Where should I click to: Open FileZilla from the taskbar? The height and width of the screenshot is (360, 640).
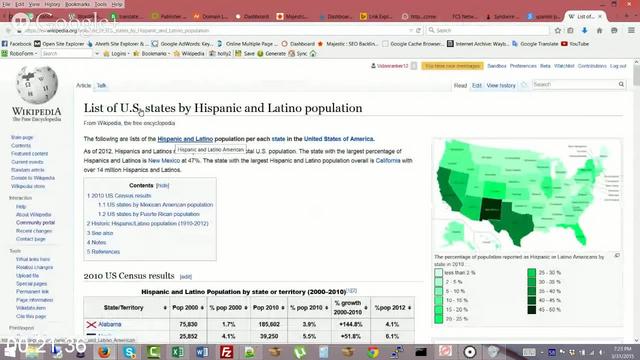(x=226, y=352)
